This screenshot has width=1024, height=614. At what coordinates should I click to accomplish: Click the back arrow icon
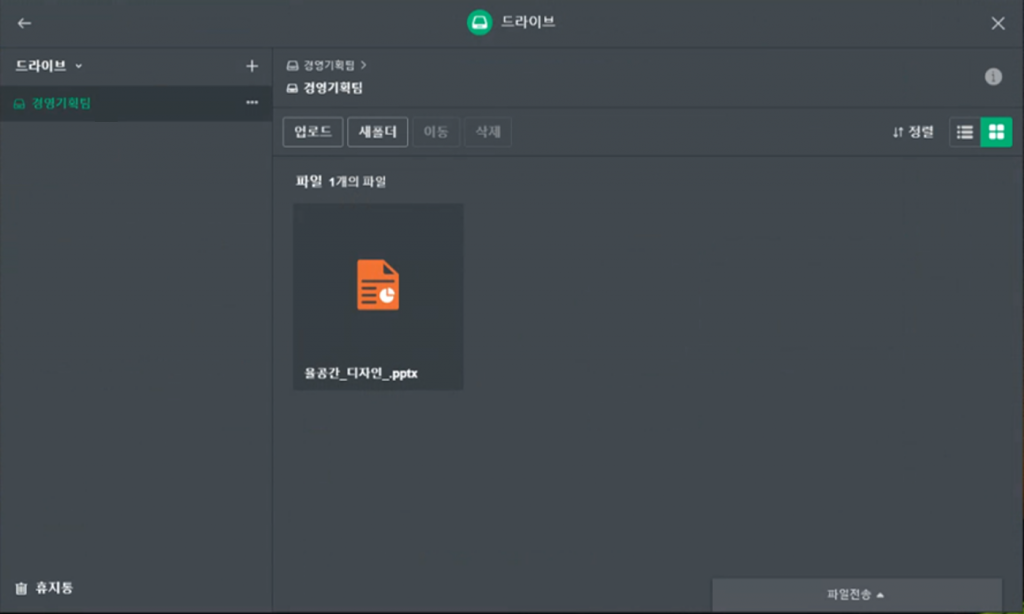pos(24,23)
